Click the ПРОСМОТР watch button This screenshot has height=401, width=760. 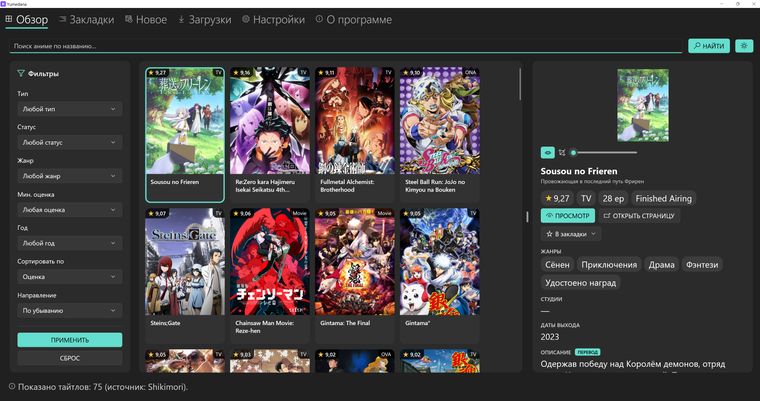click(x=568, y=216)
